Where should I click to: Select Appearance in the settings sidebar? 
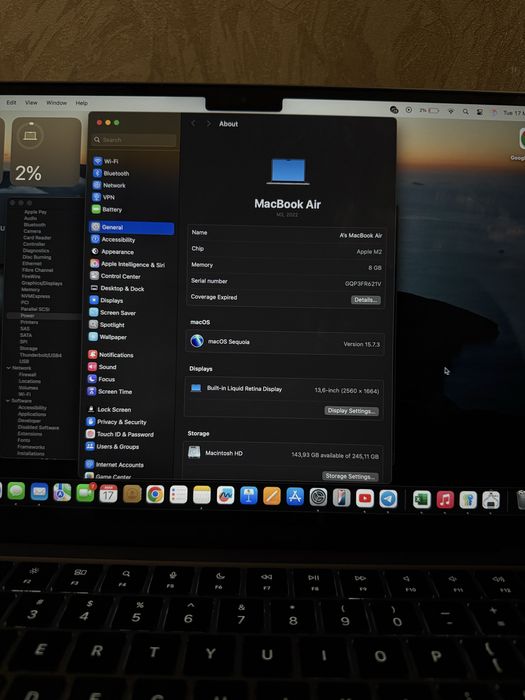pyautogui.click(x=112, y=251)
